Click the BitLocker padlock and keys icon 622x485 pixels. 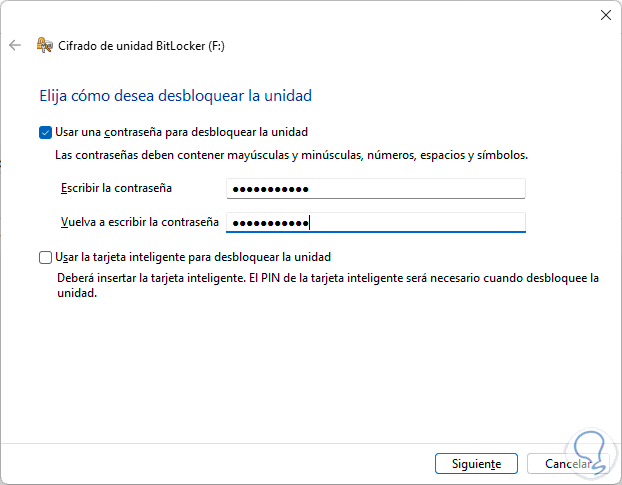pos(44,45)
